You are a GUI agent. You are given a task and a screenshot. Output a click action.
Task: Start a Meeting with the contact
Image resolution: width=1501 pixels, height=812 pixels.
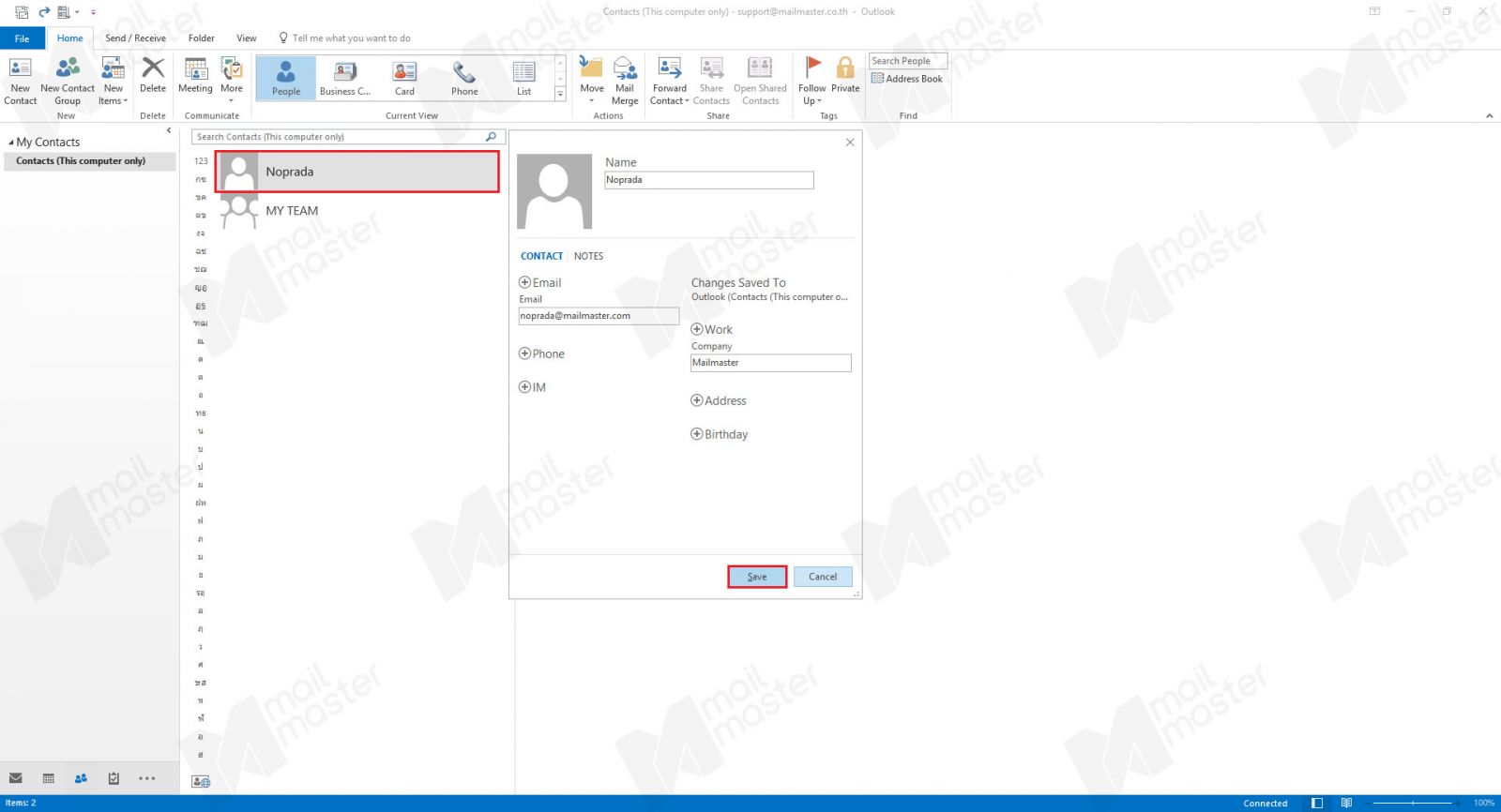click(x=195, y=75)
